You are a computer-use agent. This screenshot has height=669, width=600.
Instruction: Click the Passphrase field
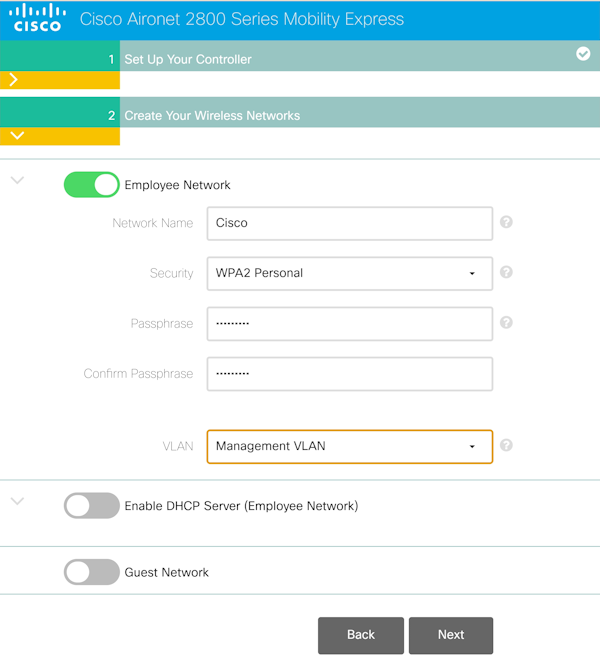(350, 324)
